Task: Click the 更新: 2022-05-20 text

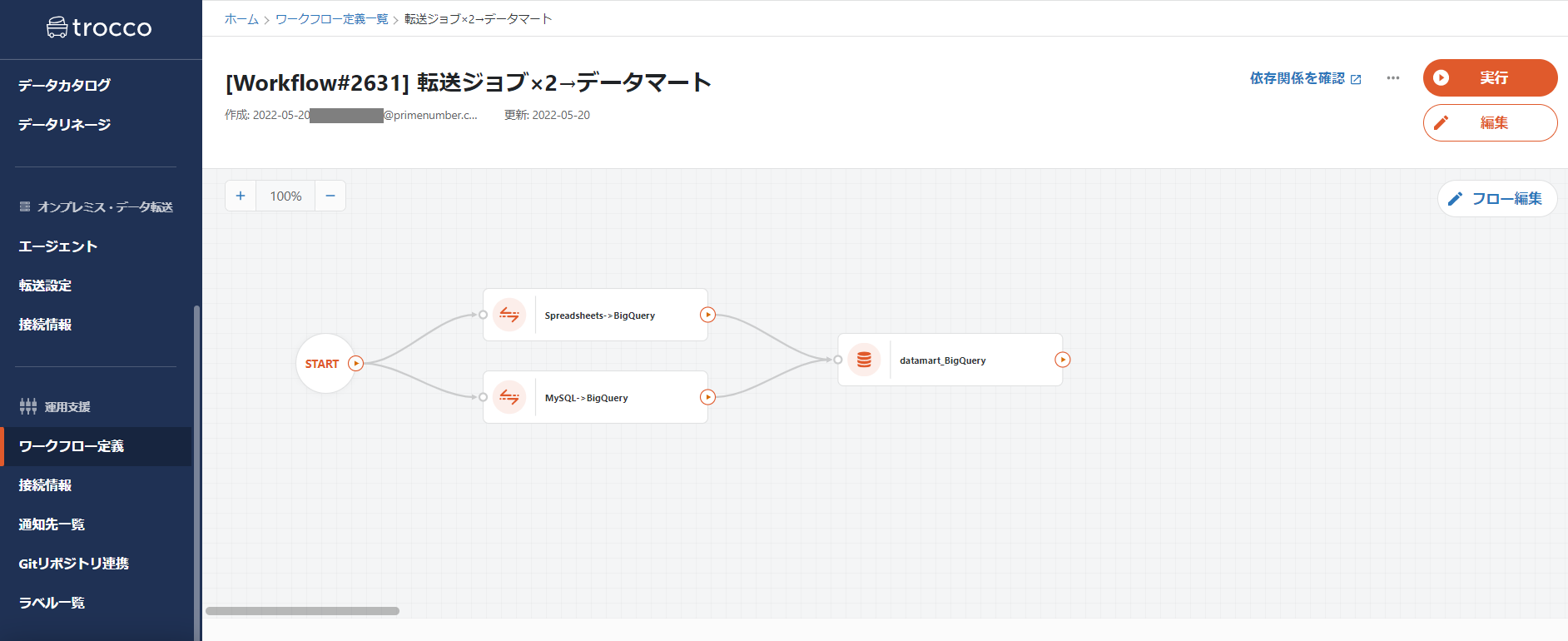Action: (547, 115)
